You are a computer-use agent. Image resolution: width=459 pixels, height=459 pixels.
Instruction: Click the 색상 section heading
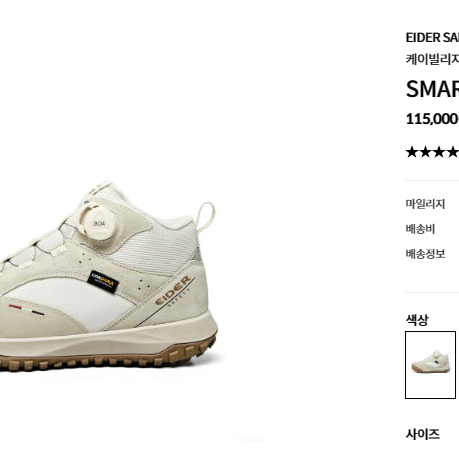point(417,320)
